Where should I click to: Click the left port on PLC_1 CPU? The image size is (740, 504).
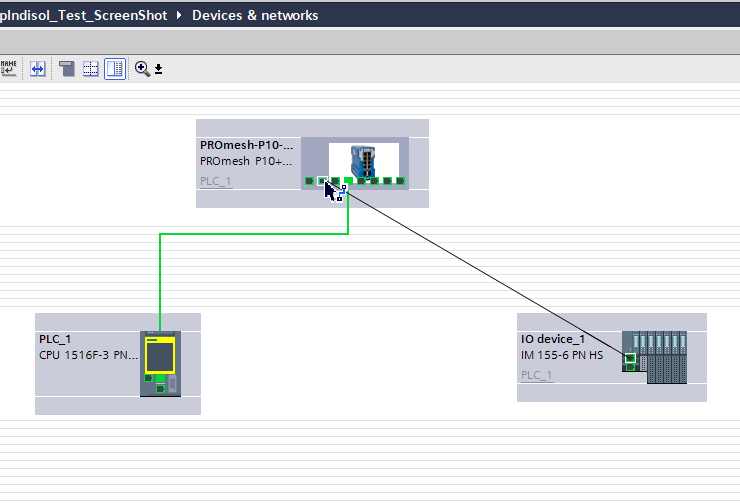point(148,378)
